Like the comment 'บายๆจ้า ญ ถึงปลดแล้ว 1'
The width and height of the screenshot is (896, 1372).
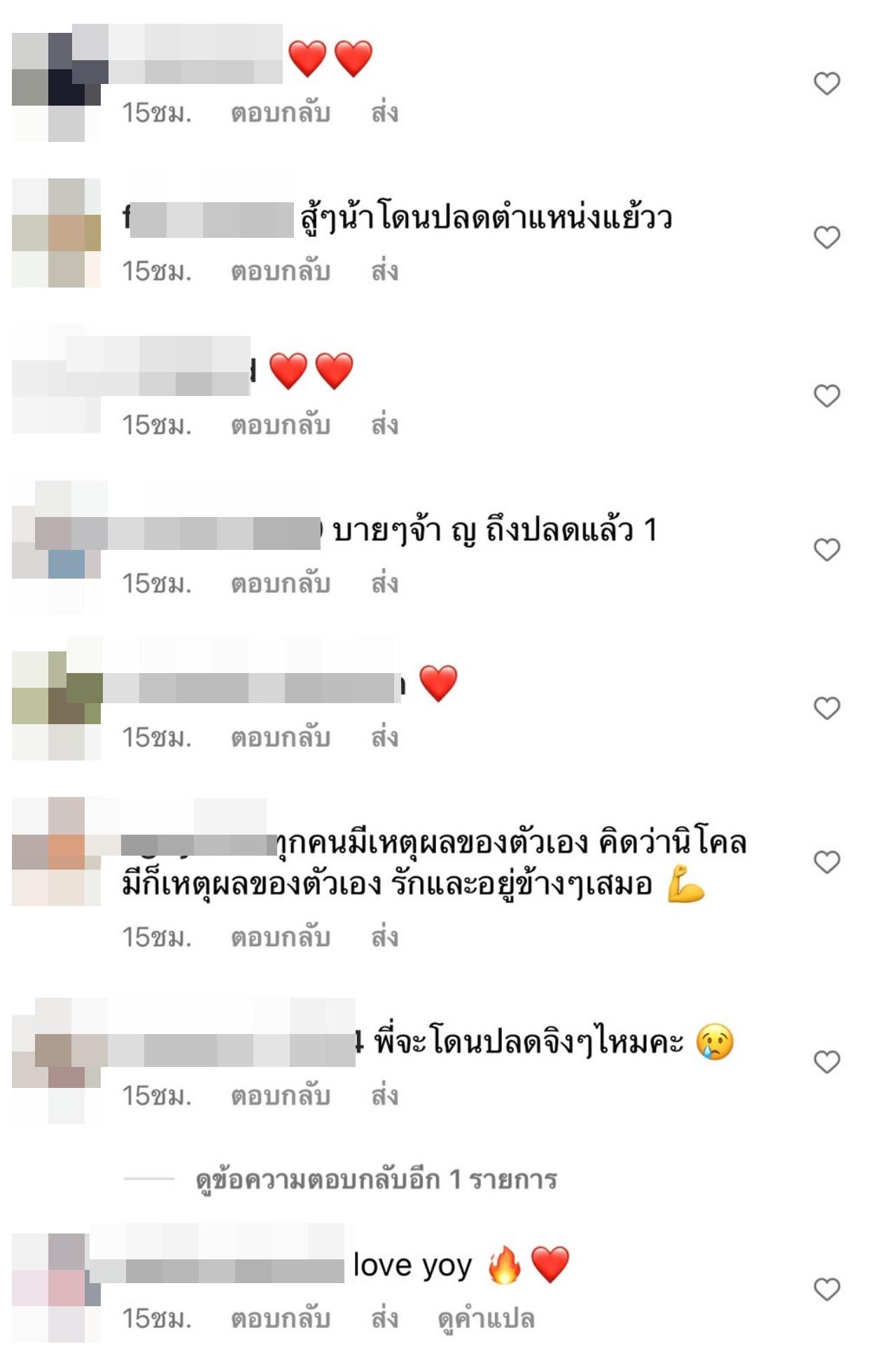point(827,549)
